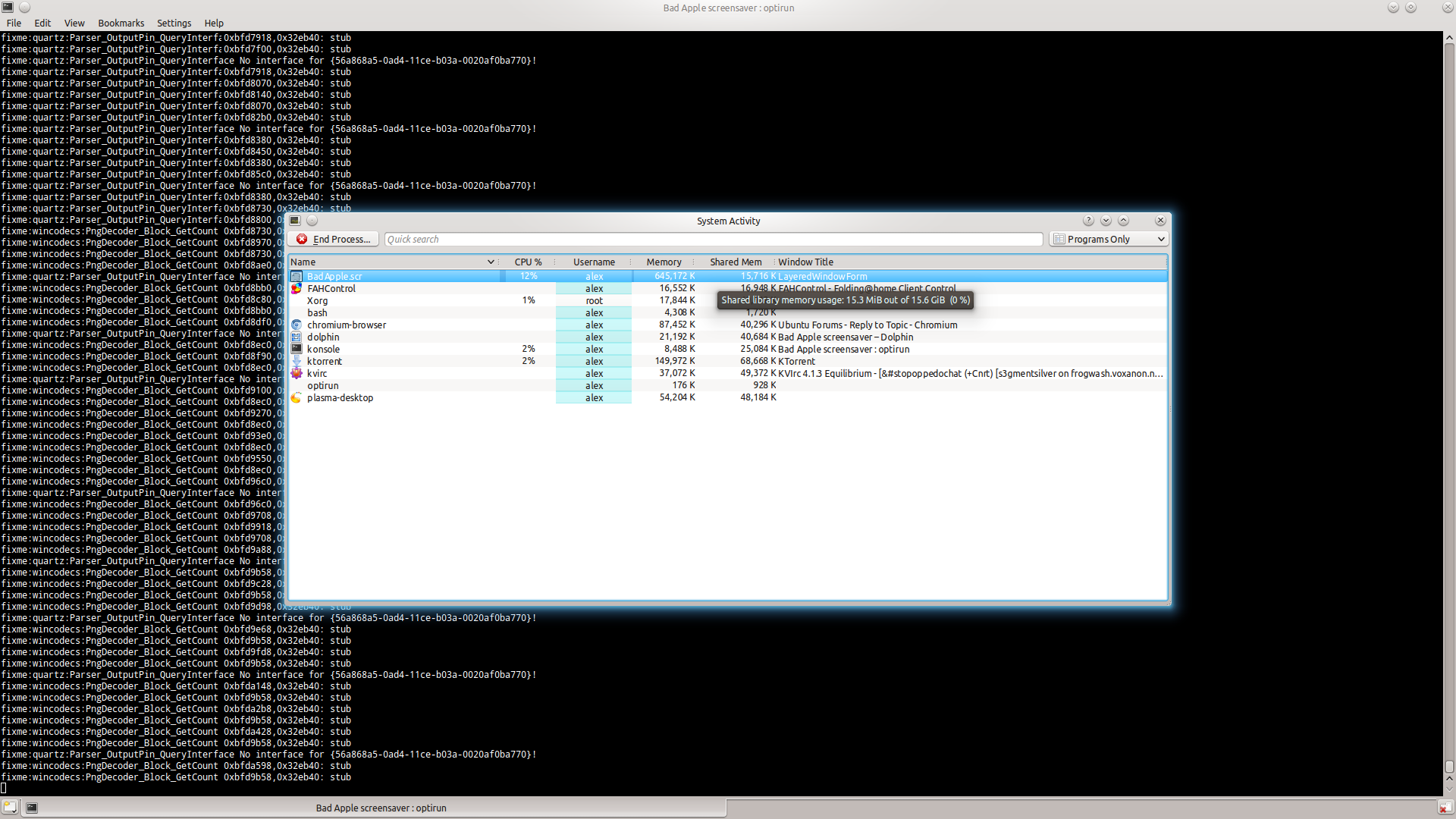Image resolution: width=1456 pixels, height=819 pixels.
Task: Open the Konsole Edit menu
Action: [42, 24]
